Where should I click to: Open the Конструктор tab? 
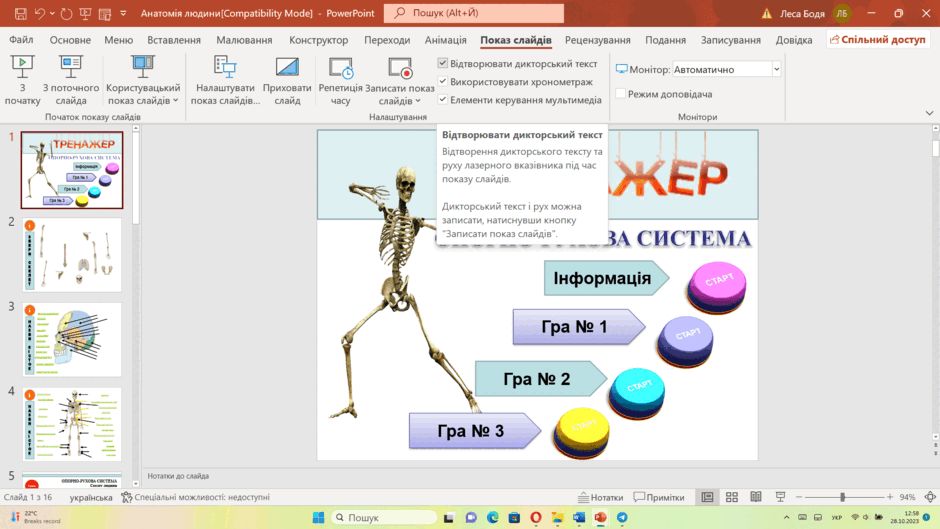tap(318, 40)
